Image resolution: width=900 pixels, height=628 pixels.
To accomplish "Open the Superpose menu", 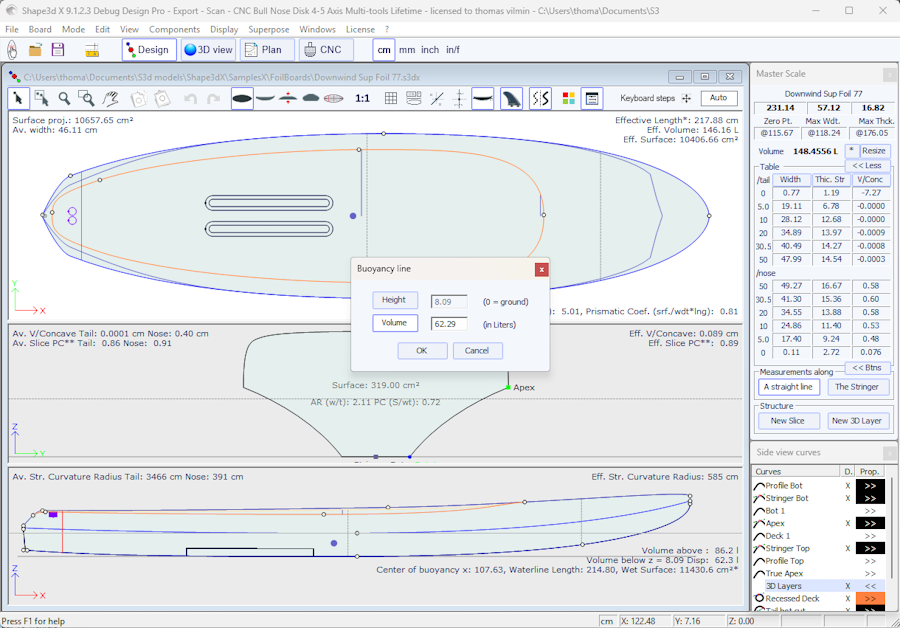I will [268, 30].
